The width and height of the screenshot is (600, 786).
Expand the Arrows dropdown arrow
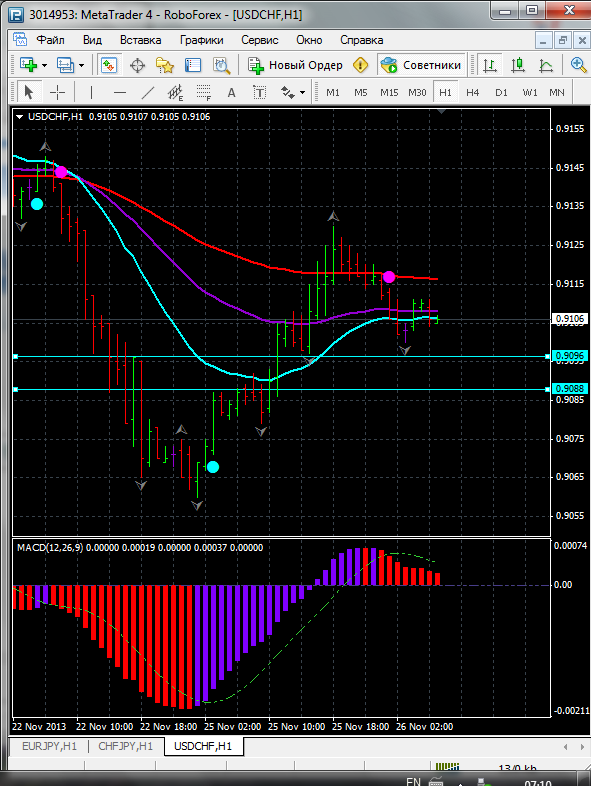point(302,93)
